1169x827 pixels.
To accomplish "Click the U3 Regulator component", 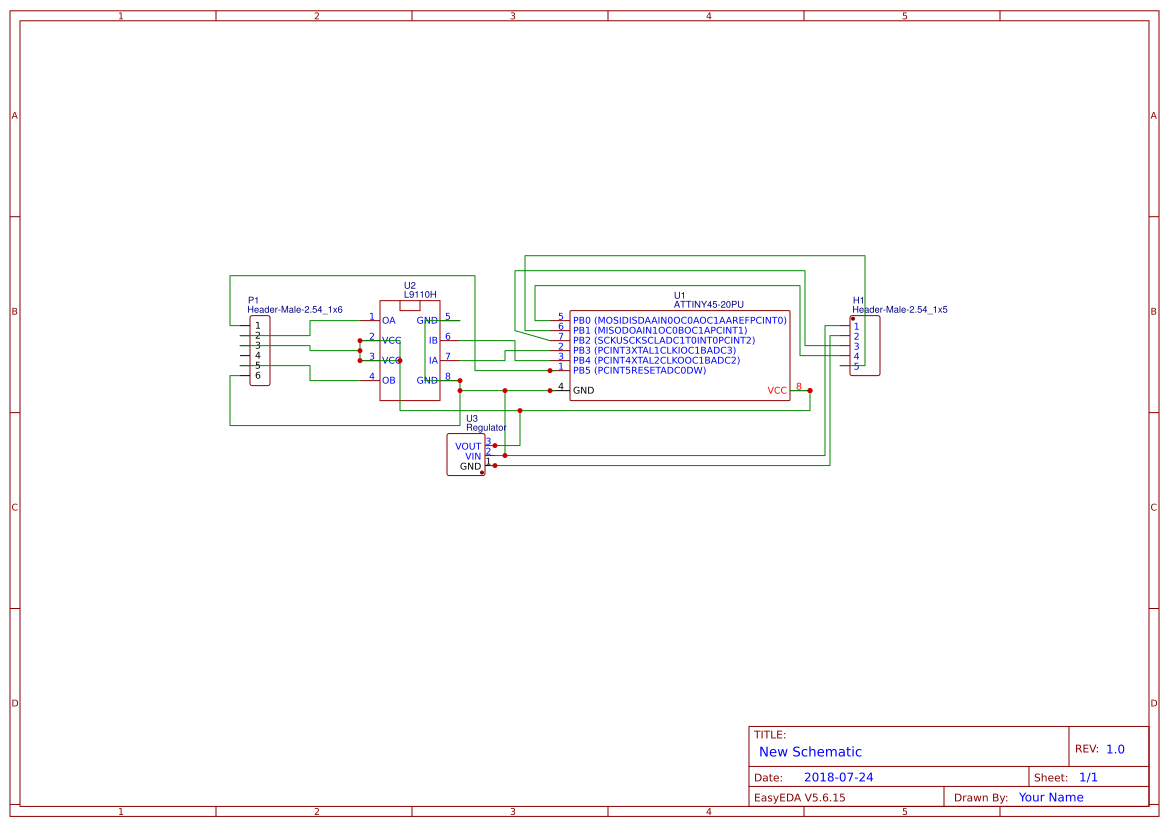I will click(x=466, y=455).
